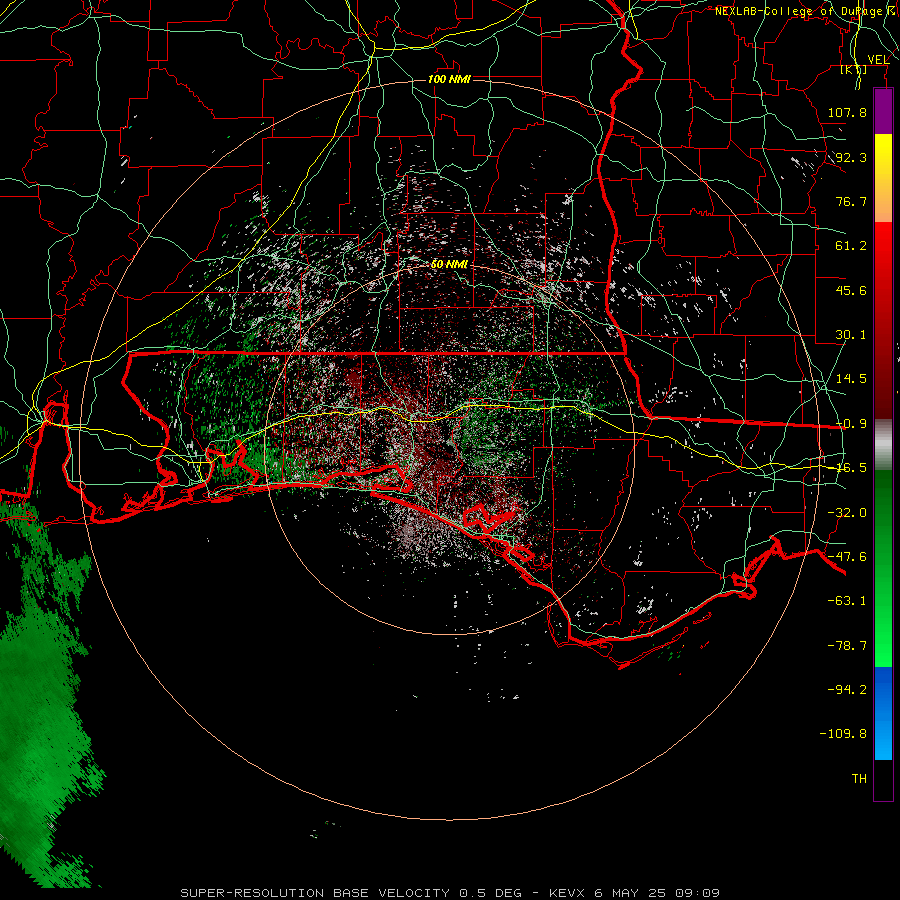Click the -16.5 legend value
Screen dimensions: 900x900
[851, 468]
